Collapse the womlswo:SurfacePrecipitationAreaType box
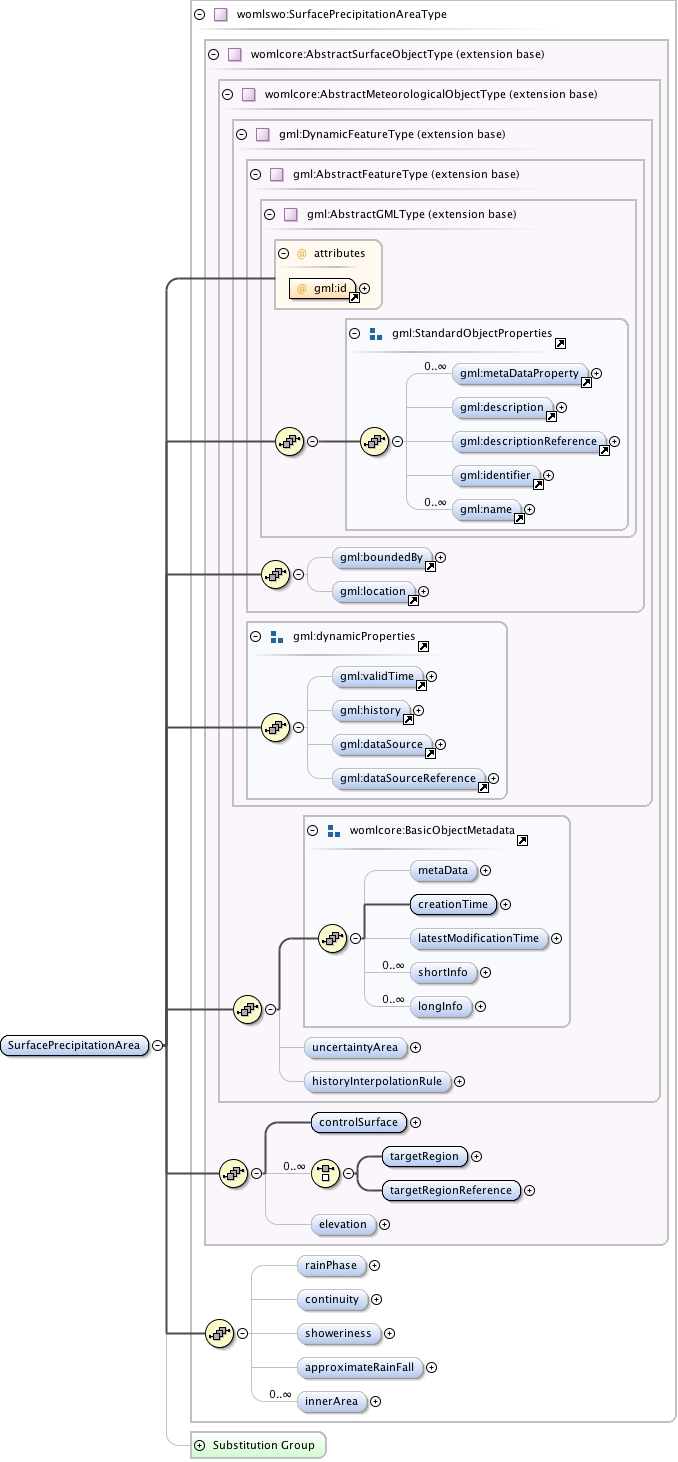The image size is (678, 1462). pyautogui.click(x=199, y=15)
